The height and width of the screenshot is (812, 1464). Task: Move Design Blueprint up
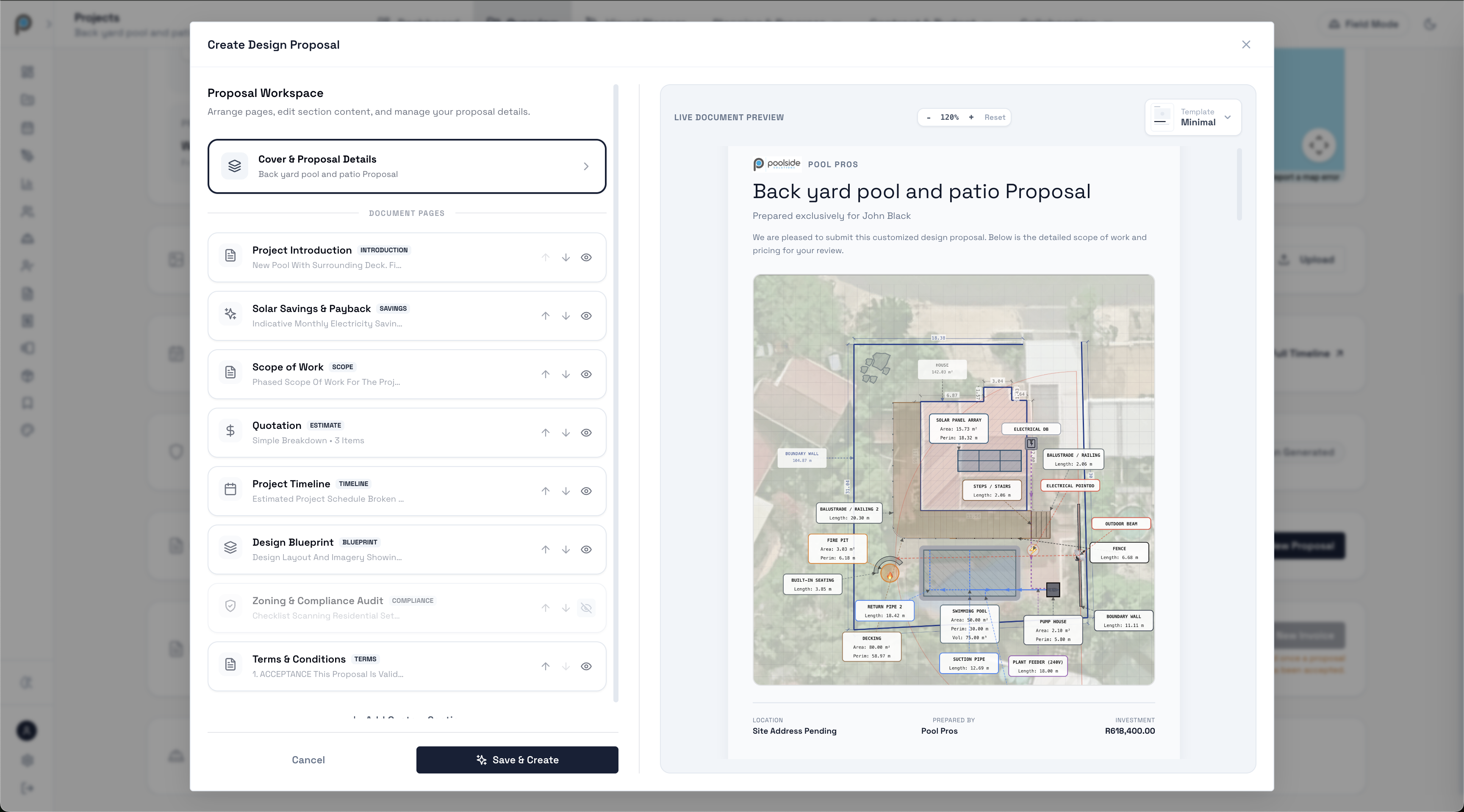click(x=546, y=550)
